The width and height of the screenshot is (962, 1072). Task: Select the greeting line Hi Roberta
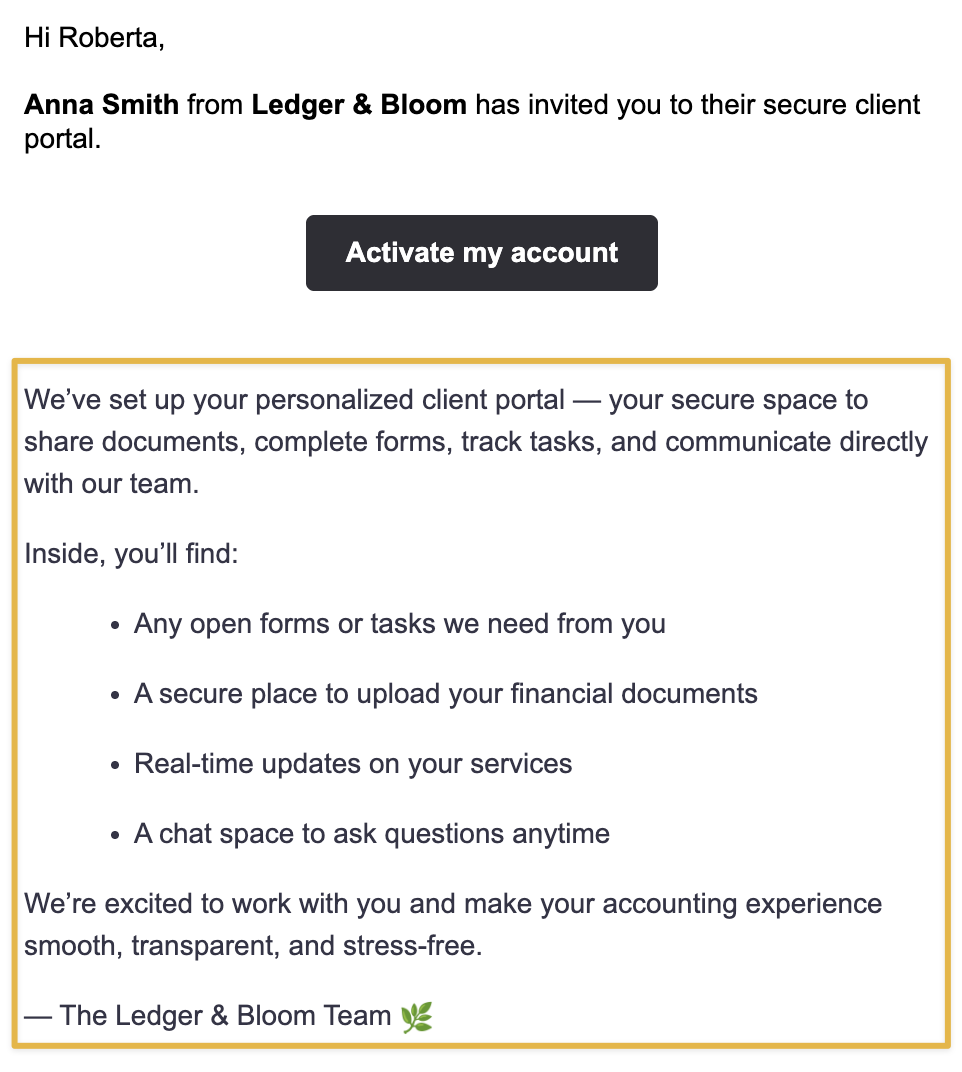[94, 38]
